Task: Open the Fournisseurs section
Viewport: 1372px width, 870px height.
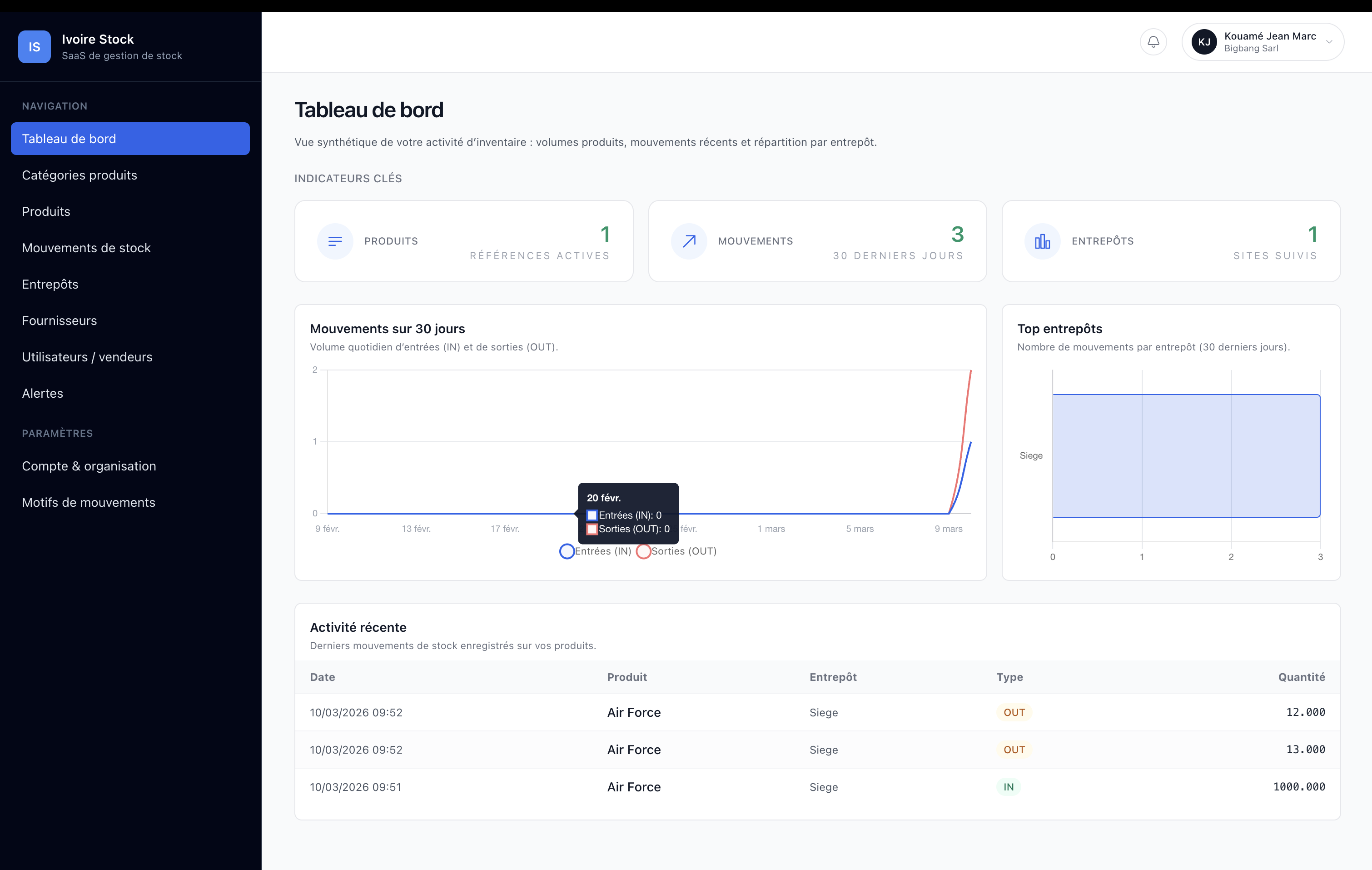Action: point(59,320)
